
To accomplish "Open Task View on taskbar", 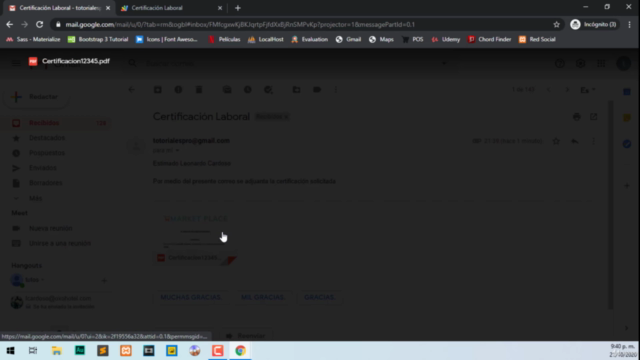I will pos(33,351).
